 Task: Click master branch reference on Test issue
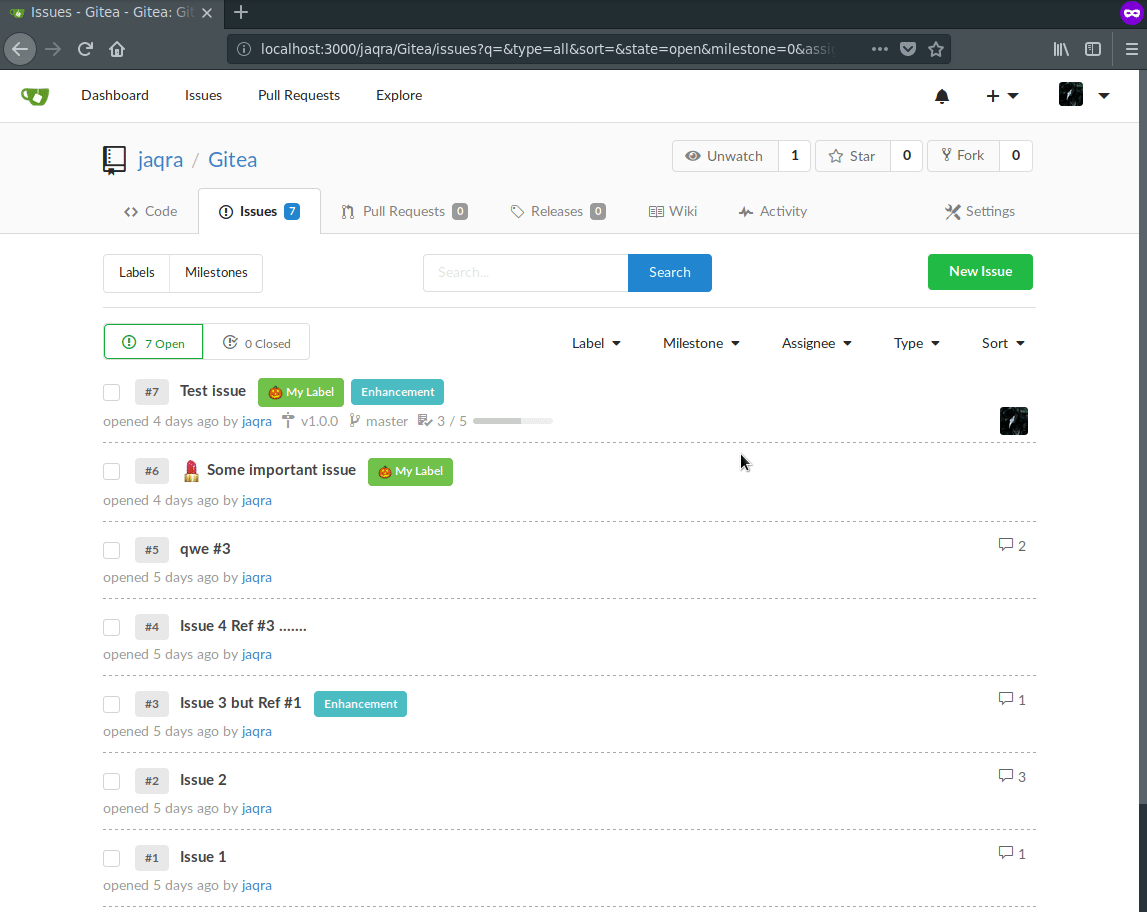[x=379, y=421]
